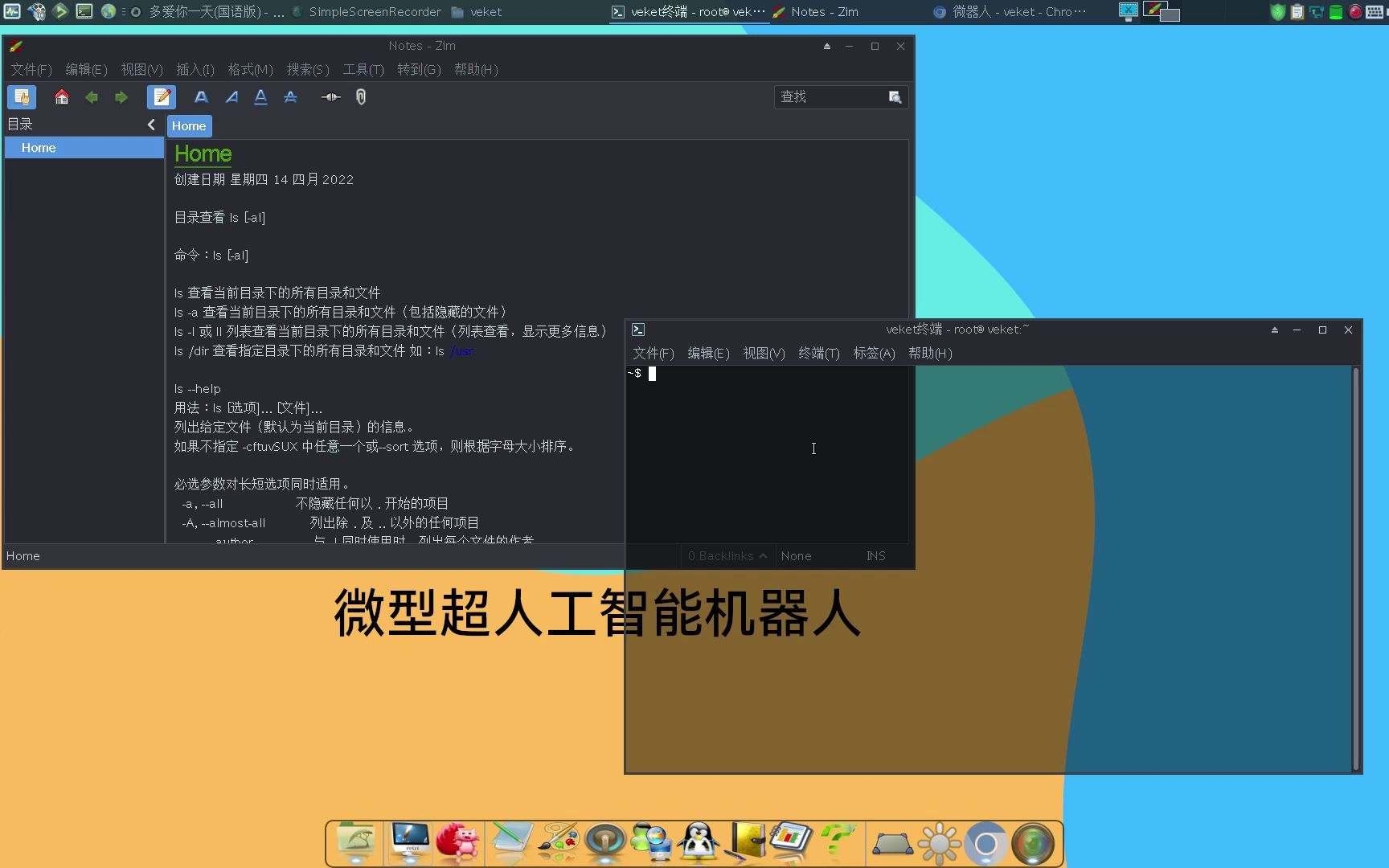Open the system monitor icon in top panel
This screenshot has height=868, width=1389.
click(12, 11)
